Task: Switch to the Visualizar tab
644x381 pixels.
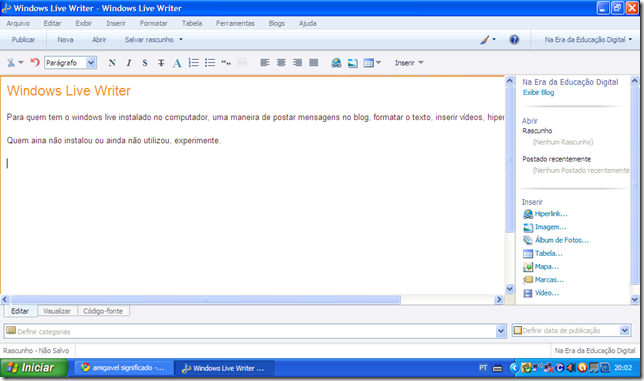Action: (x=57, y=311)
